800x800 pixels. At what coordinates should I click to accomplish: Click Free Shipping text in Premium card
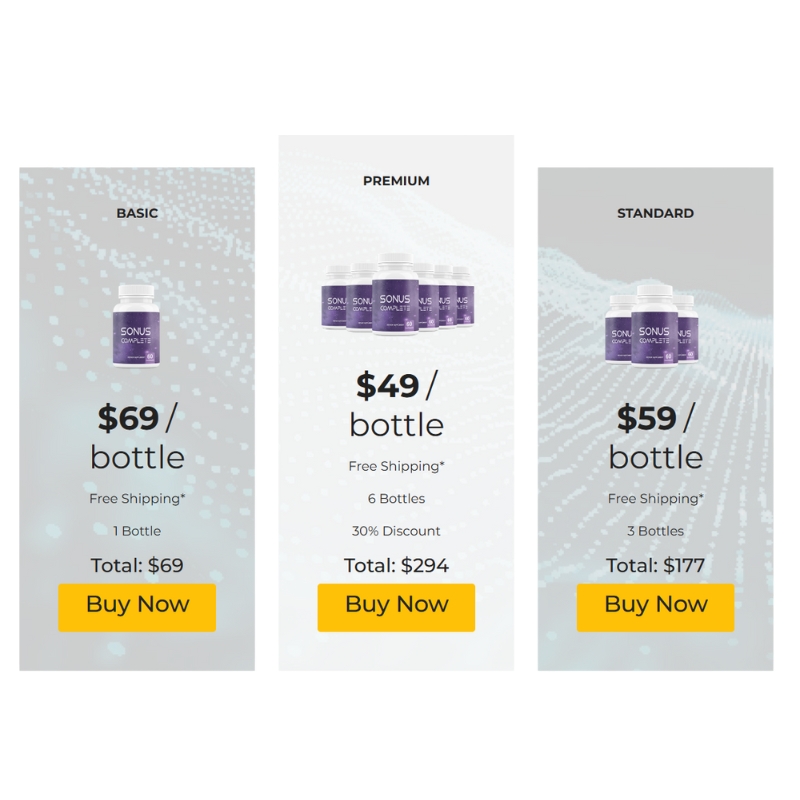pyautogui.click(x=396, y=466)
